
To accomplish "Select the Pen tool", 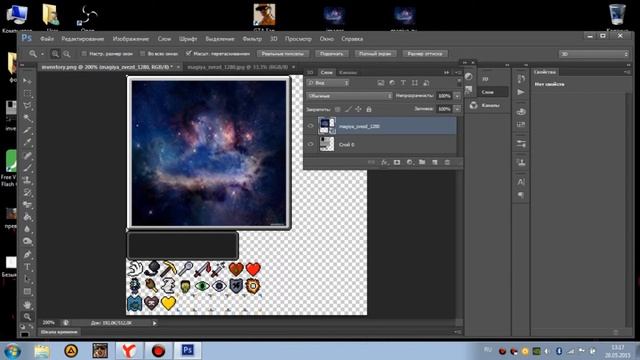I will 27,255.
